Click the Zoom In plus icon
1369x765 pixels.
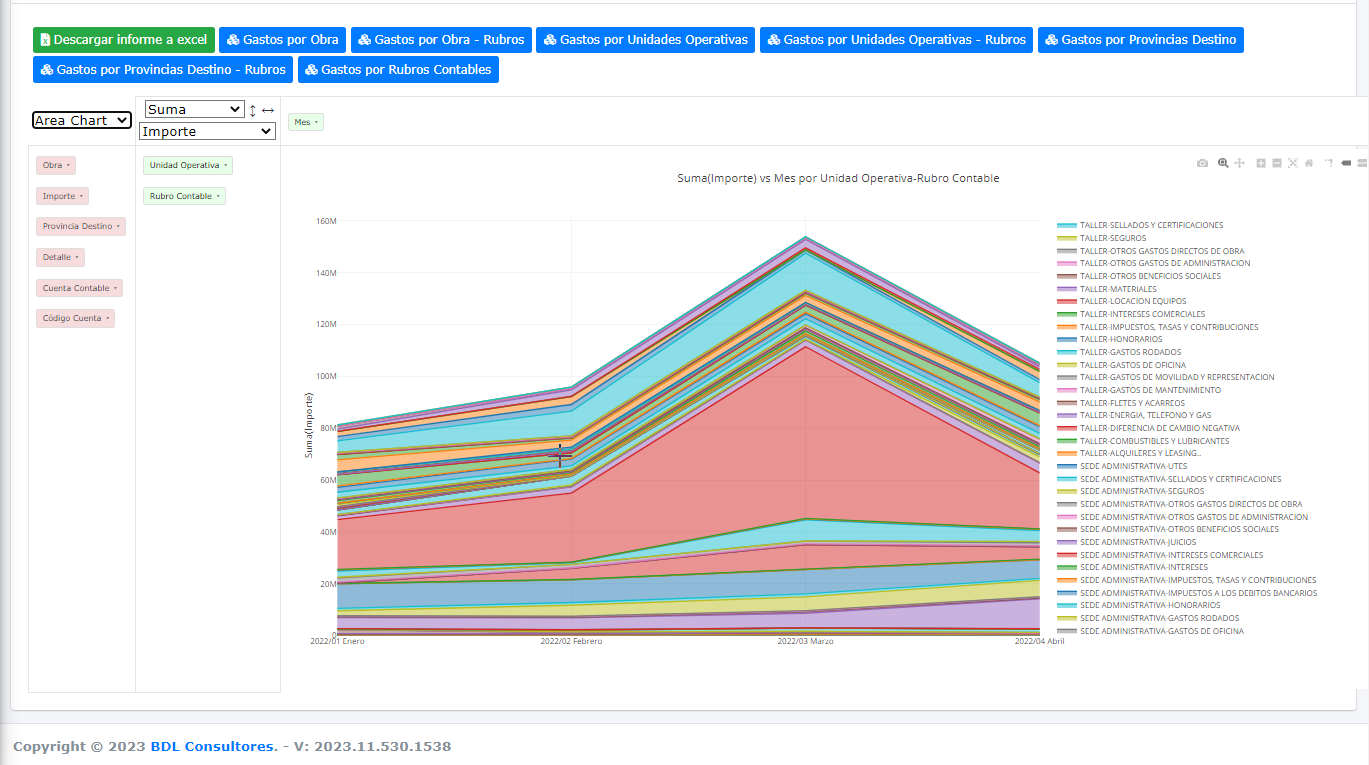click(1261, 163)
